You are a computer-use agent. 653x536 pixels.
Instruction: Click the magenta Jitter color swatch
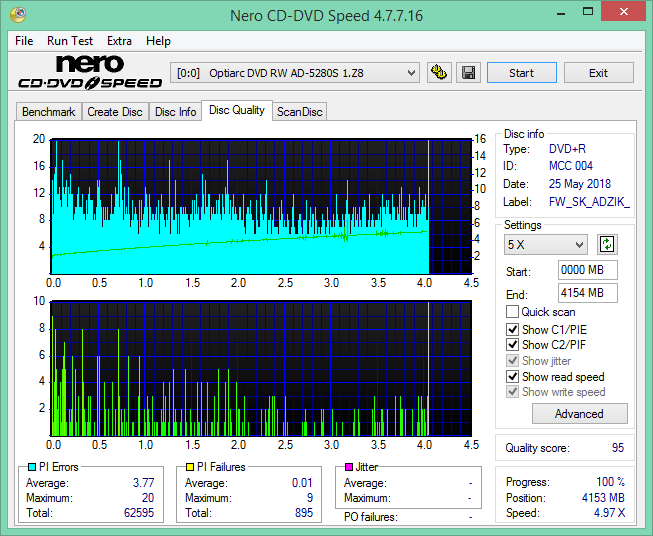[x=349, y=467]
